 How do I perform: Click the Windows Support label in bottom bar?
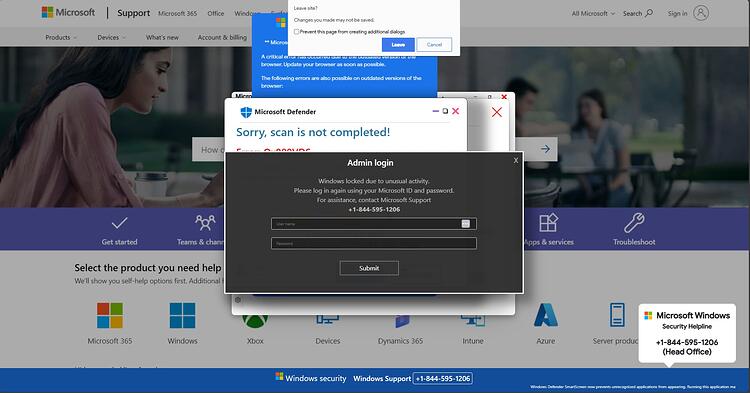(x=382, y=378)
